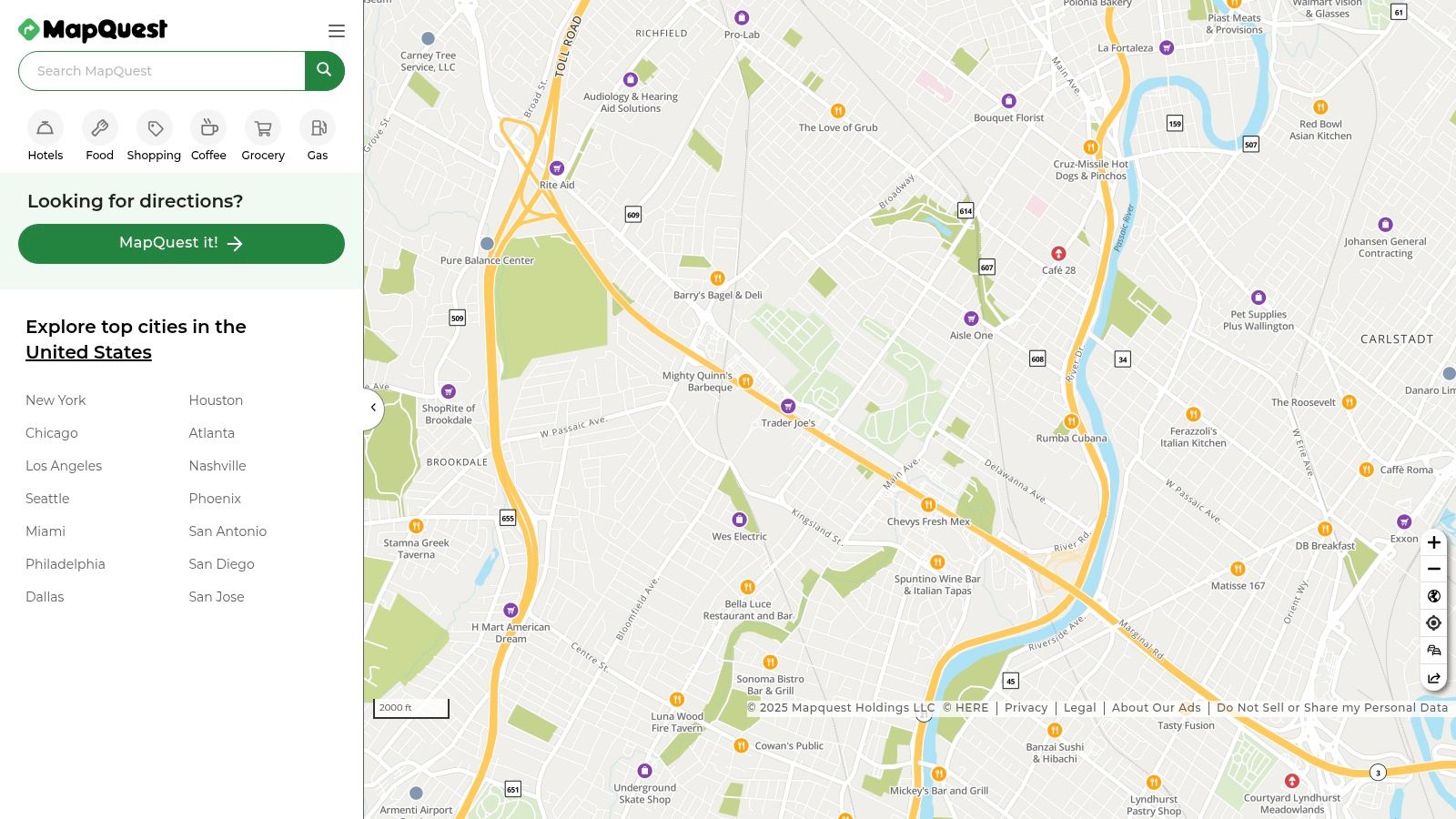Viewport: 1456px width, 819px height.
Task: Open the Houston city link
Action: coord(216,400)
